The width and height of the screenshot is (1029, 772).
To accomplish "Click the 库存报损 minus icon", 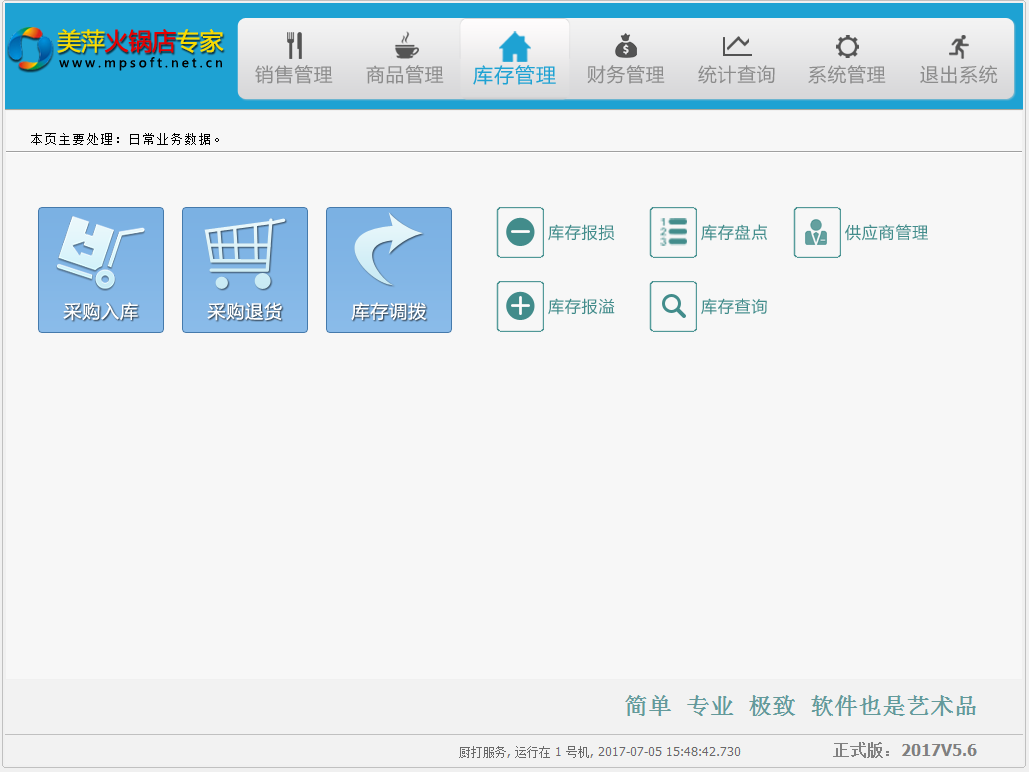I will pos(520,233).
